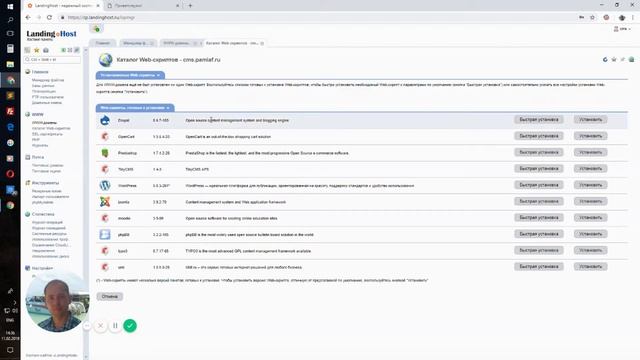
Task: Click the browser back arrow
Action: click(x=28, y=18)
